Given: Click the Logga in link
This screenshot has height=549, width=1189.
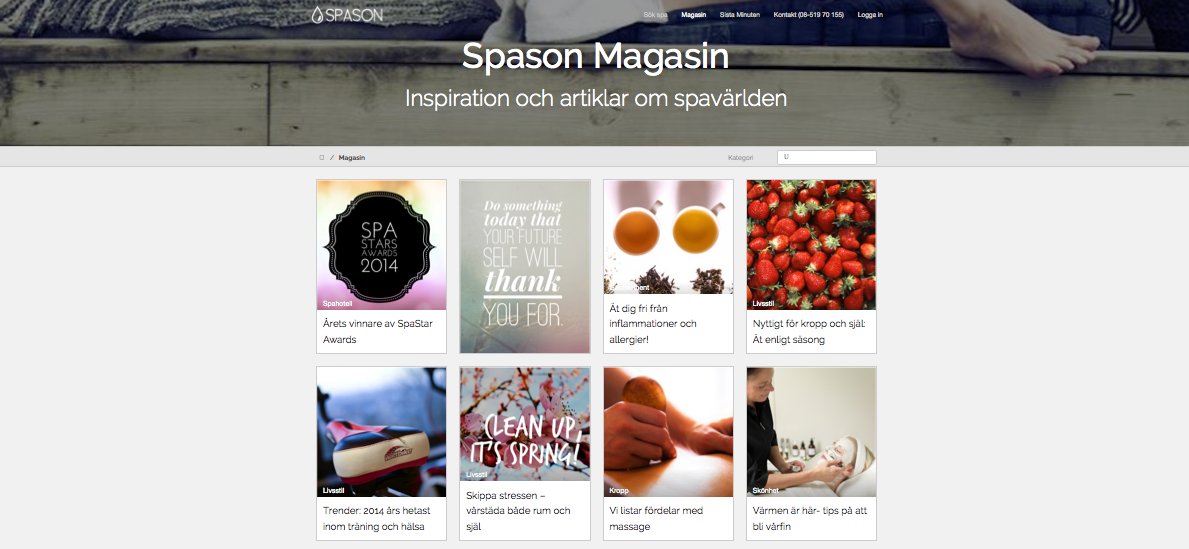Looking at the screenshot, I should [870, 14].
